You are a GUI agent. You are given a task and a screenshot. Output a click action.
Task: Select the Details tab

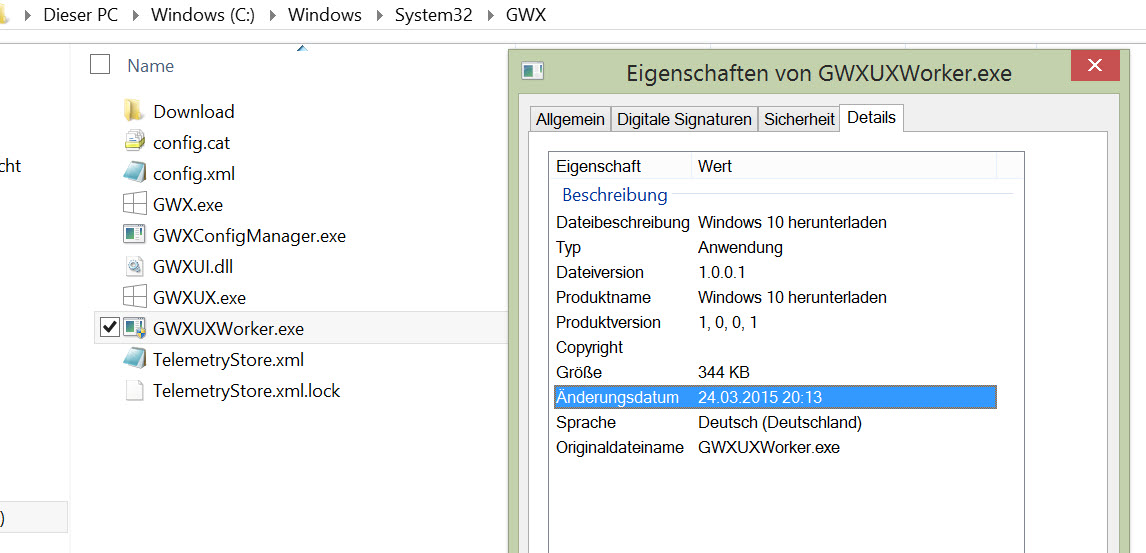click(x=871, y=118)
